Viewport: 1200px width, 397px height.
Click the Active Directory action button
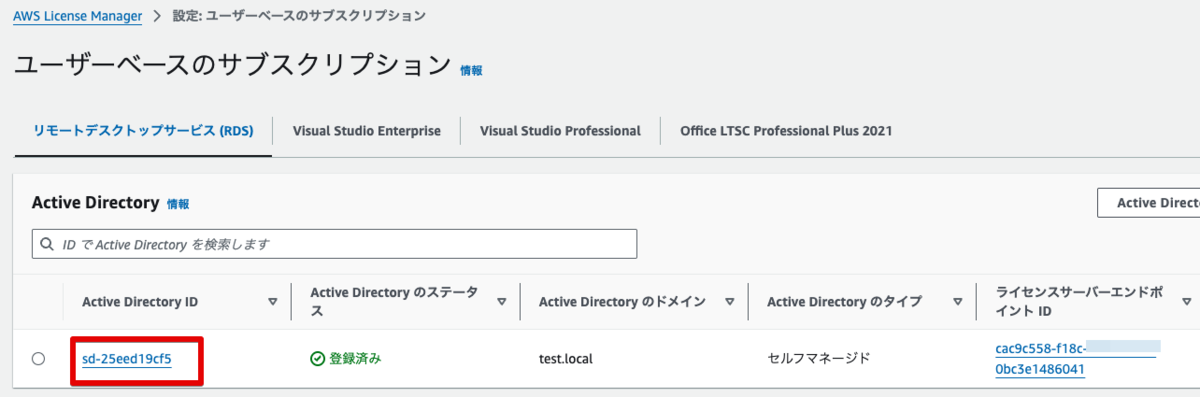click(x=1149, y=203)
